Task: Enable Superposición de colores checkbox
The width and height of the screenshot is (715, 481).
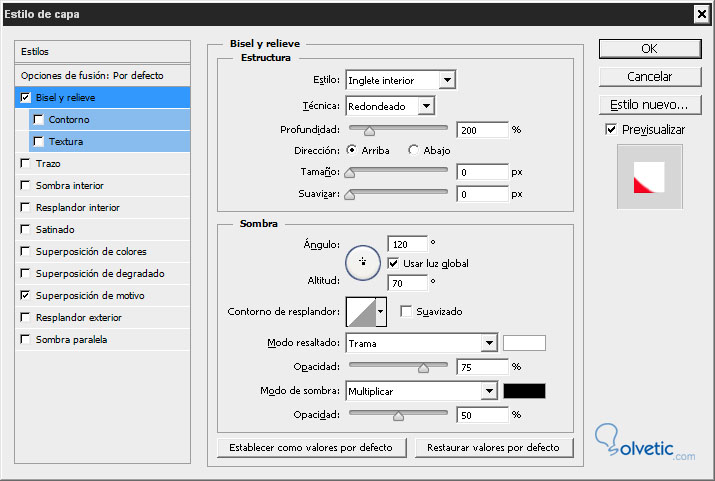Action: click(x=26, y=251)
